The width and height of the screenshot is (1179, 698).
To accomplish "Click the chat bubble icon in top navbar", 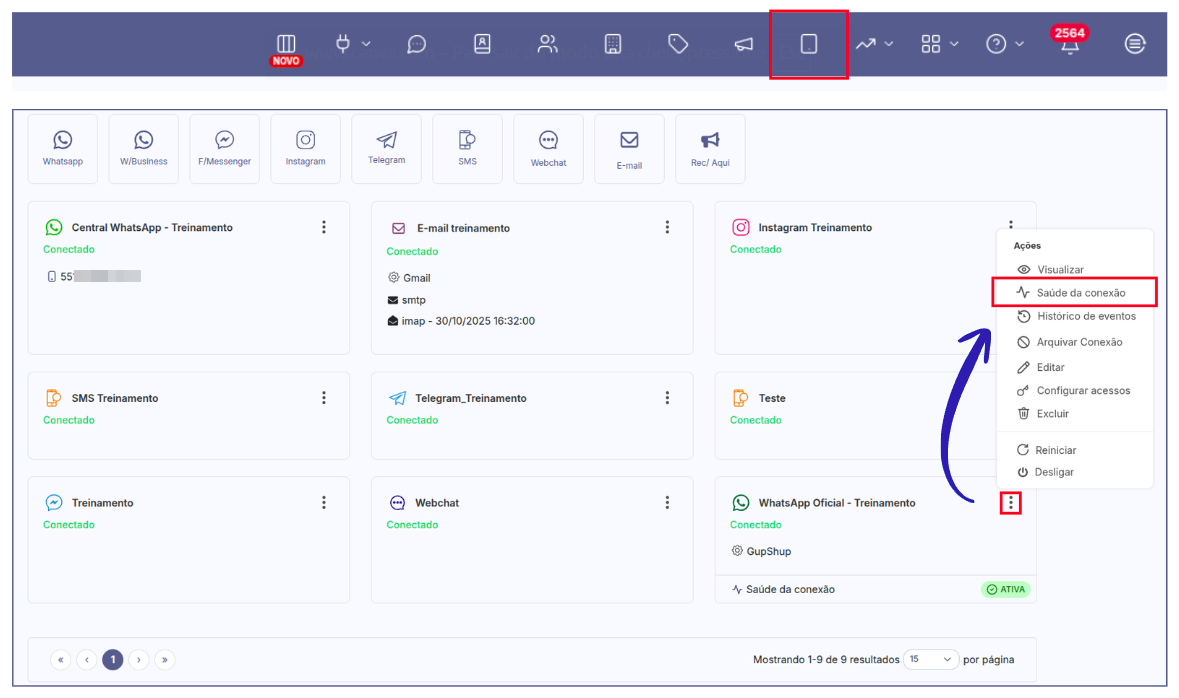I will pos(417,44).
